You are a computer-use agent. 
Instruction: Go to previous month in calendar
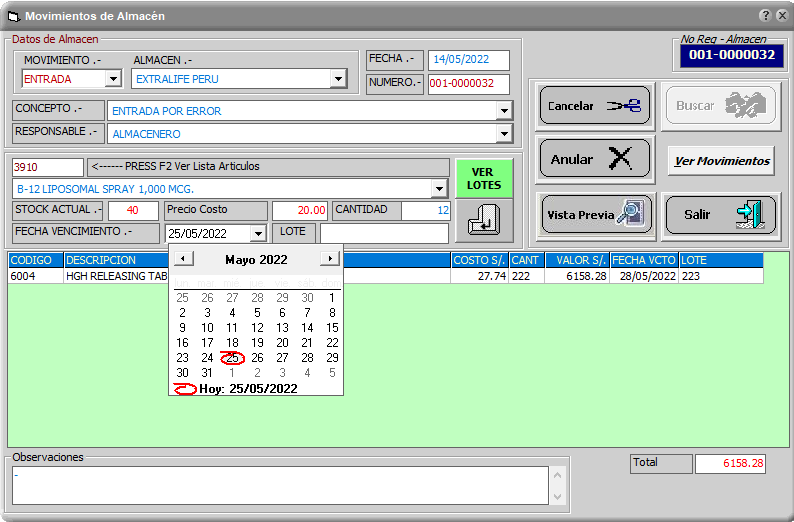click(x=182, y=258)
